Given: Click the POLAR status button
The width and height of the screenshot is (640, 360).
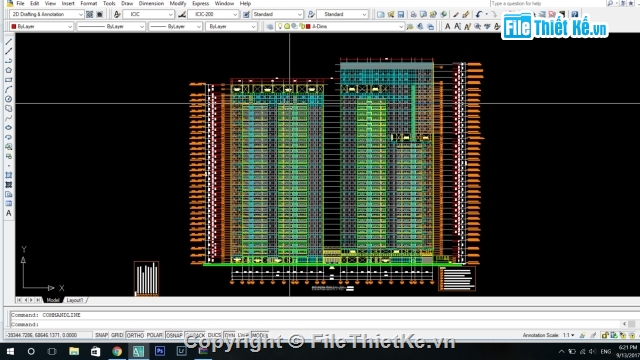Looking at the screenshot, I should pyautogui.click(x=155, y=335).
